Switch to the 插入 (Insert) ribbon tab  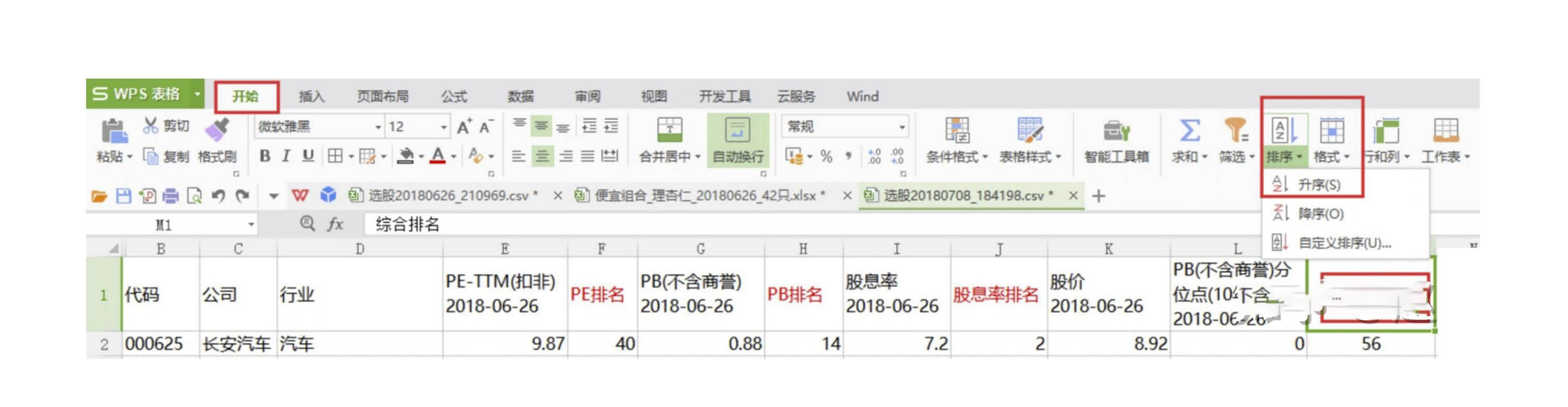pos(312,97)
